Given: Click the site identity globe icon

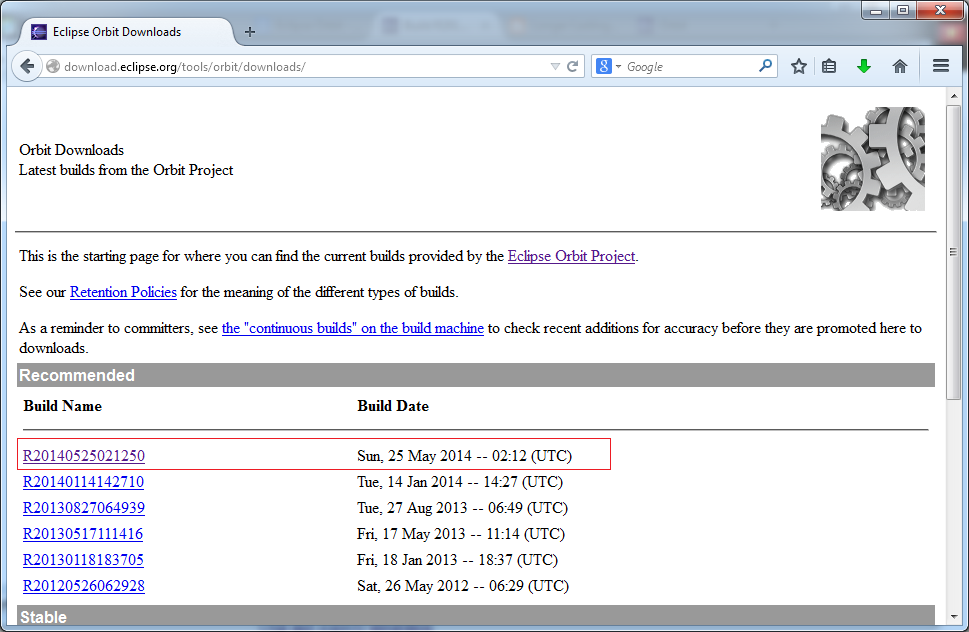Looking at the screenshot, I should point(53,66).
